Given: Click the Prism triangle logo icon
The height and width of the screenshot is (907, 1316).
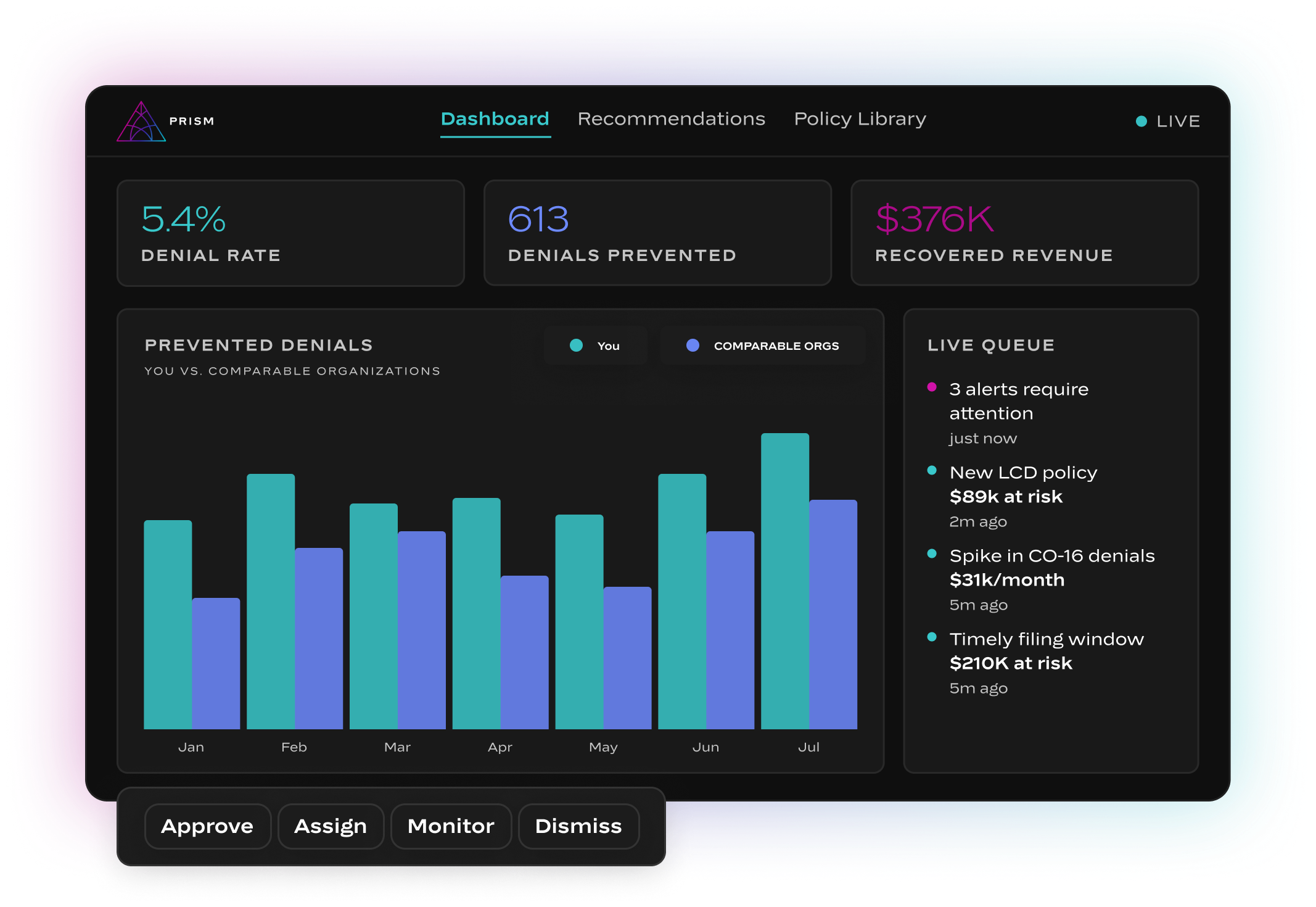Looking at the screenshot, I should pos(141,122).
